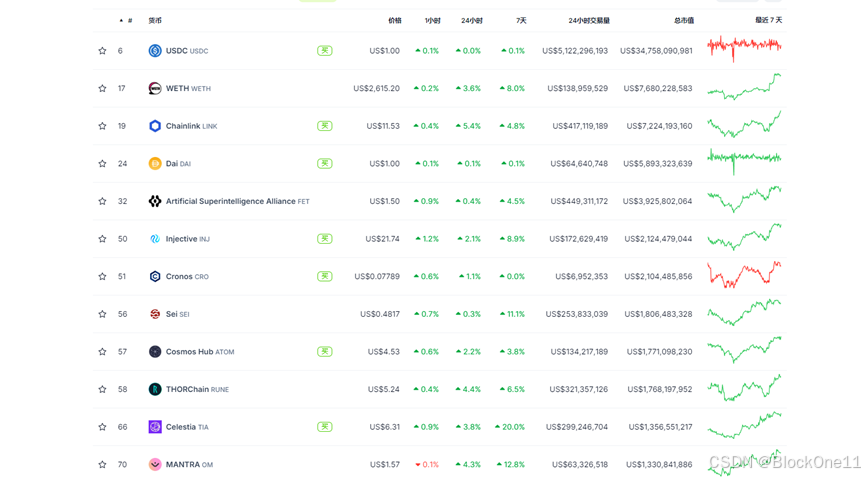Click the green buy badge for Cronos
This screenshot has height=477, width=865.
click(x=325, y=276)
